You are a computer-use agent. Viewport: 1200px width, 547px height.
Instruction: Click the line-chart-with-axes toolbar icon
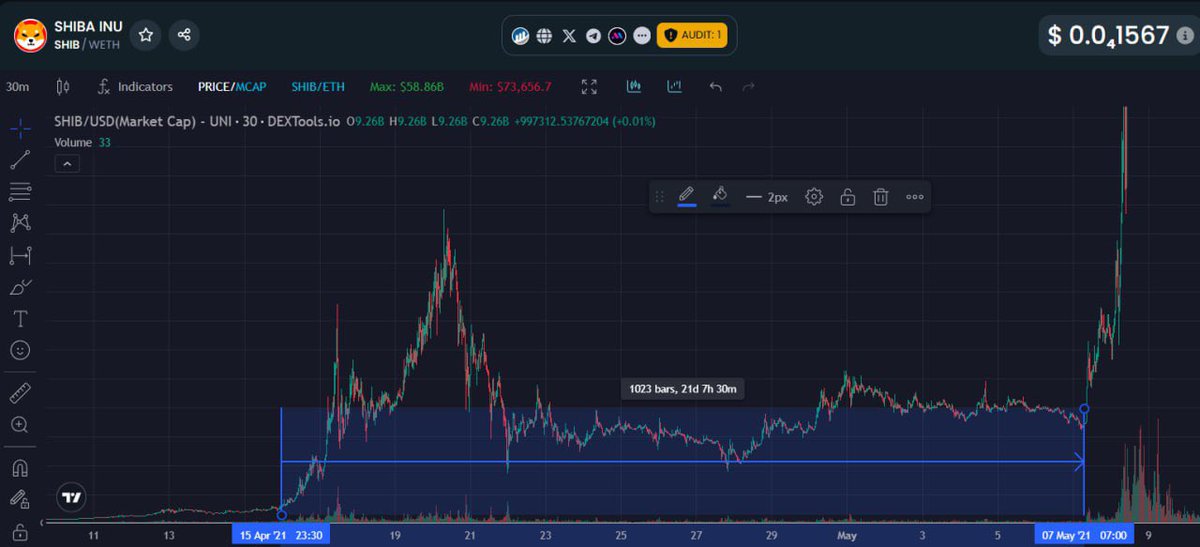point(675,87)
